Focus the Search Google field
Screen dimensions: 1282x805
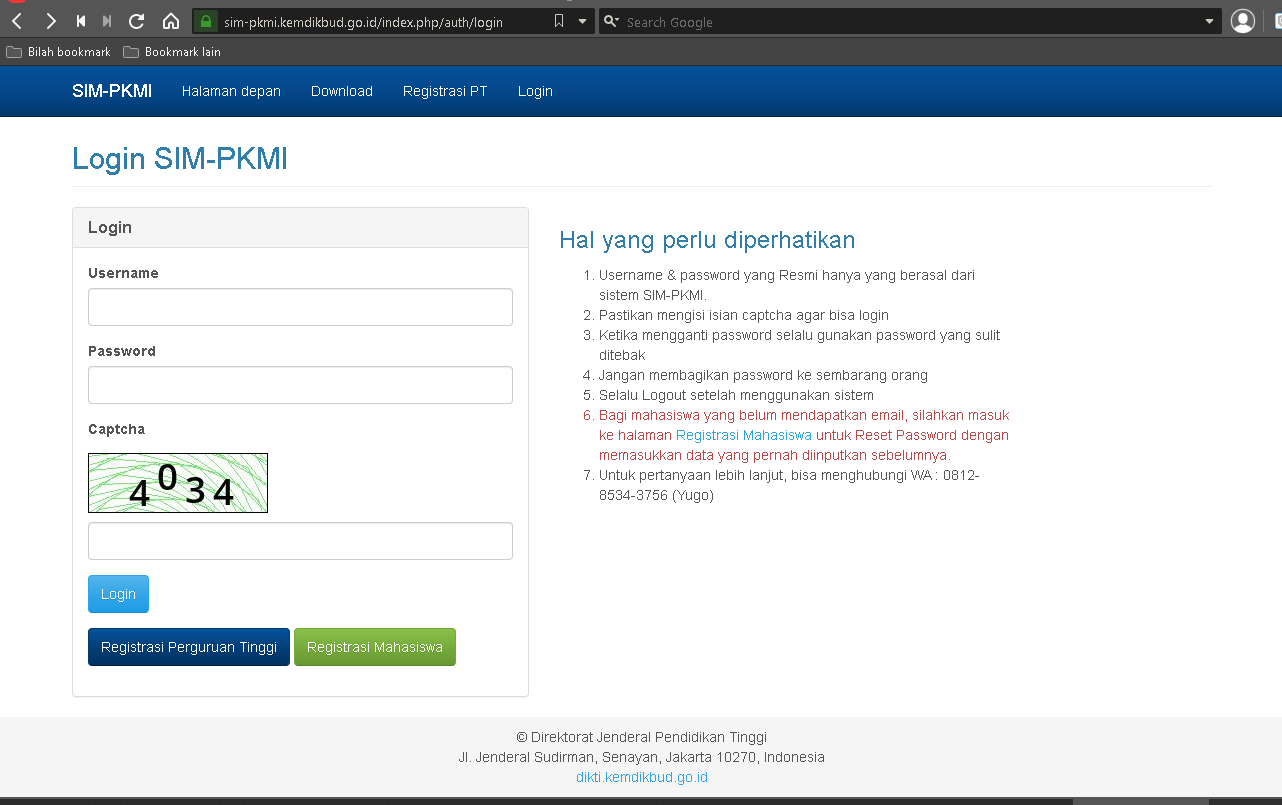[910, 21]
